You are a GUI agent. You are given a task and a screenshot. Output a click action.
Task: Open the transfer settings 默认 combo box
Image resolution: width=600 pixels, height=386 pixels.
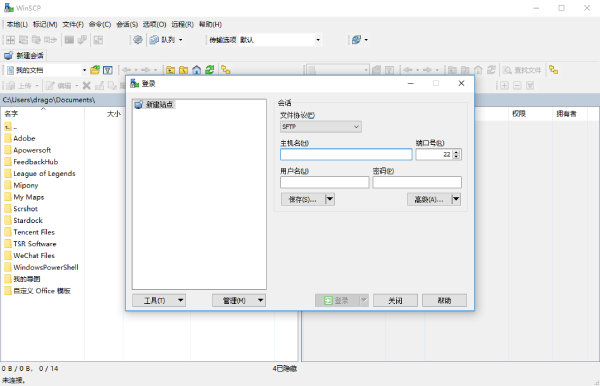coord(280,40)
